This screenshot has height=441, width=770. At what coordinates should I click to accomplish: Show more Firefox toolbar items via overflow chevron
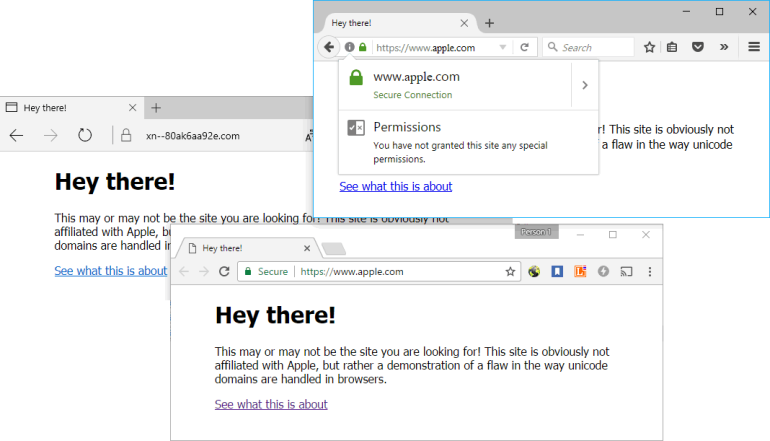pyautogui.click(x=724, y=47)
